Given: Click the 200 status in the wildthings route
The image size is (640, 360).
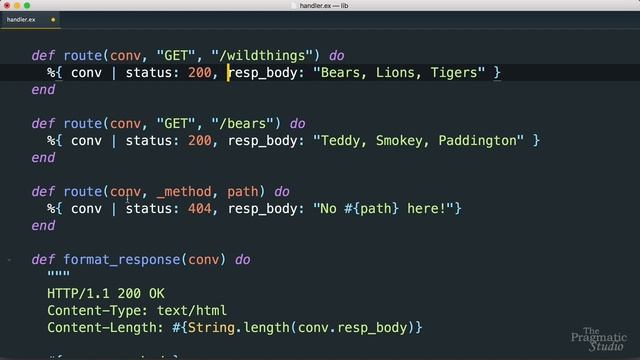Looking at the screenshot, I should pos(200,73).
